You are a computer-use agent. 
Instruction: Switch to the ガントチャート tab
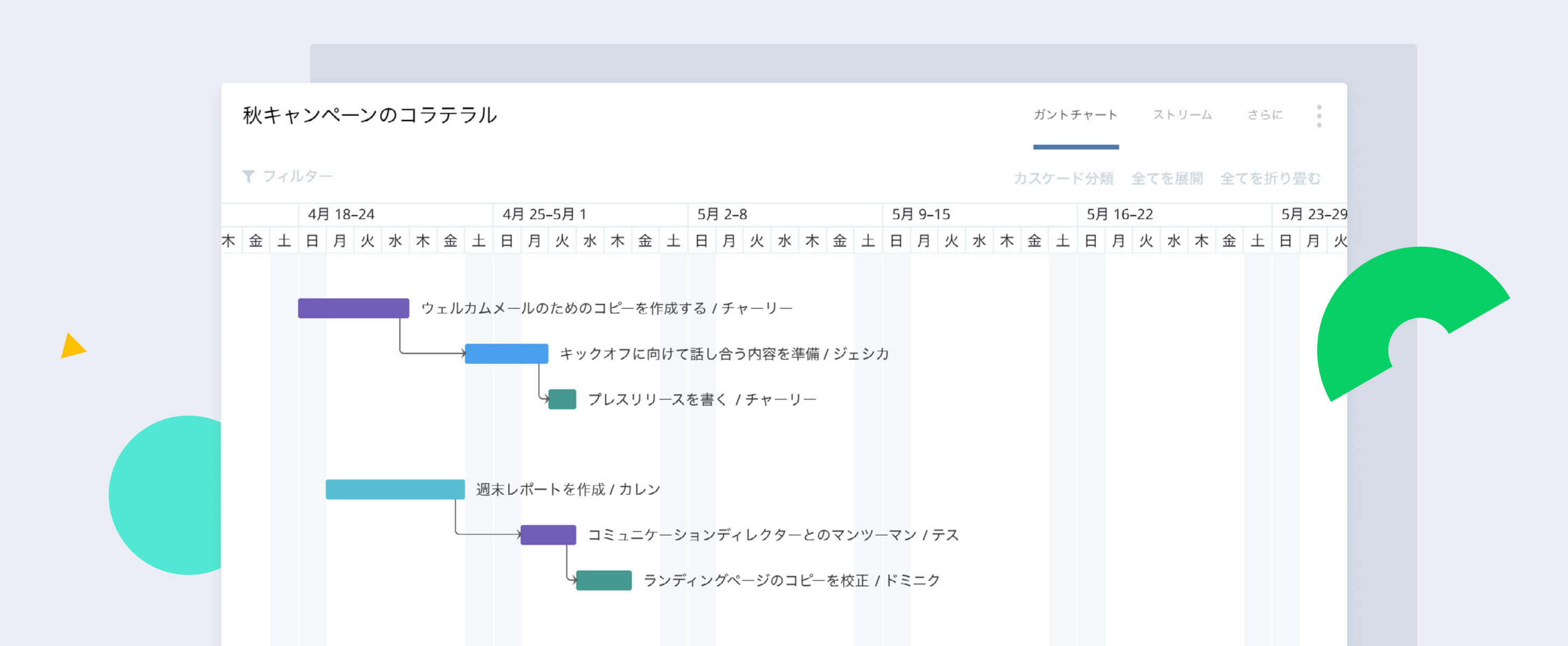point(1075,115)
